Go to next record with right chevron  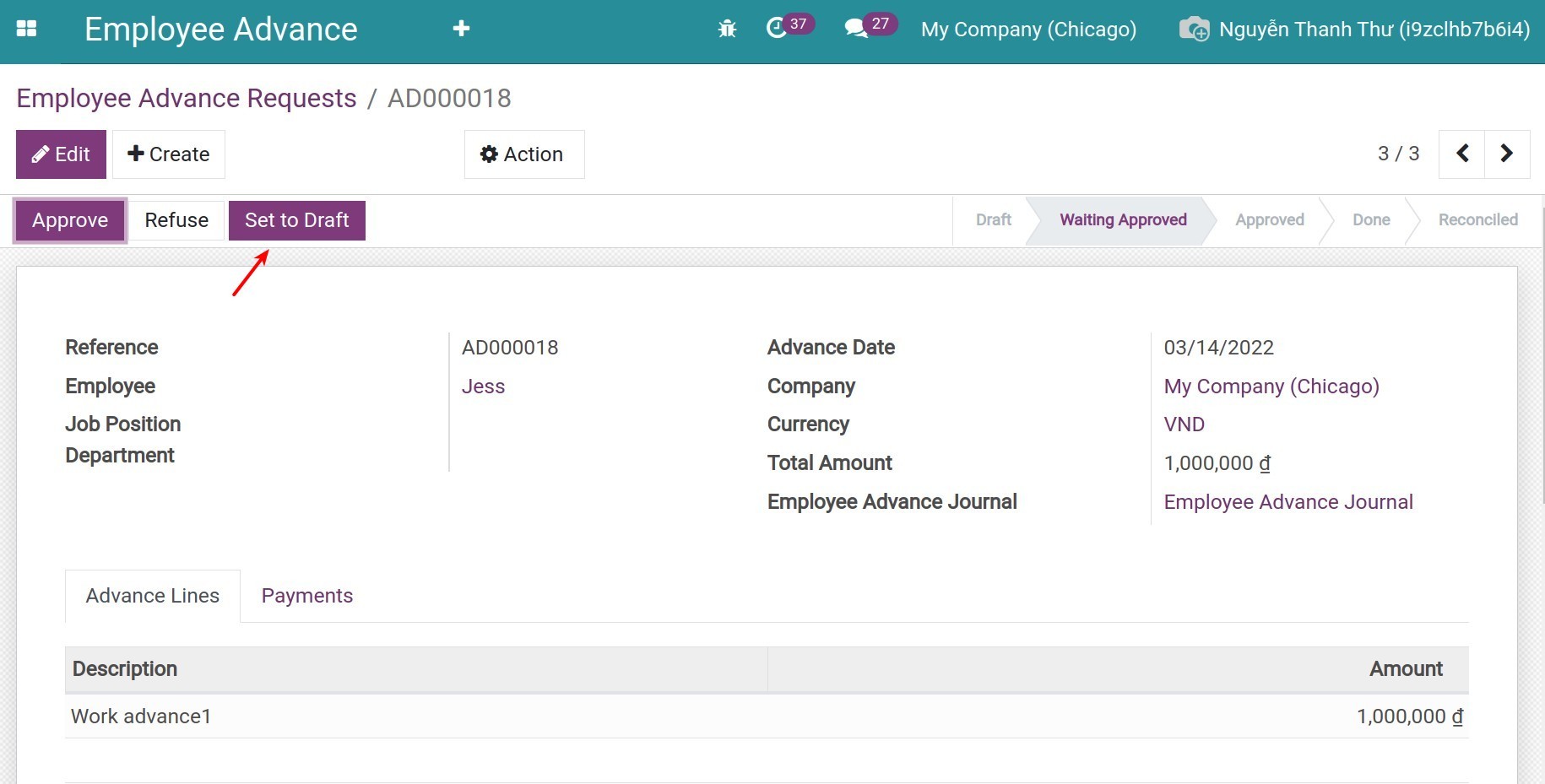(x=1507, y=154)
